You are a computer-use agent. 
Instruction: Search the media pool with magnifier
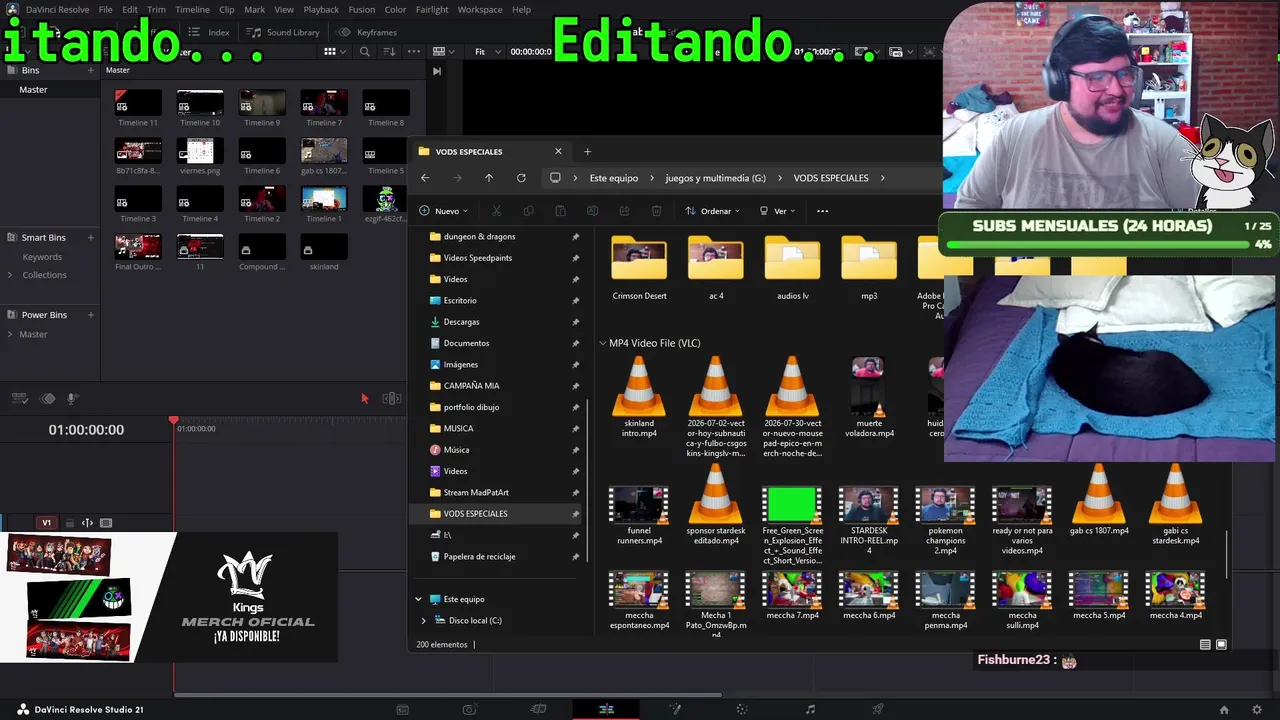pos(365,52)
